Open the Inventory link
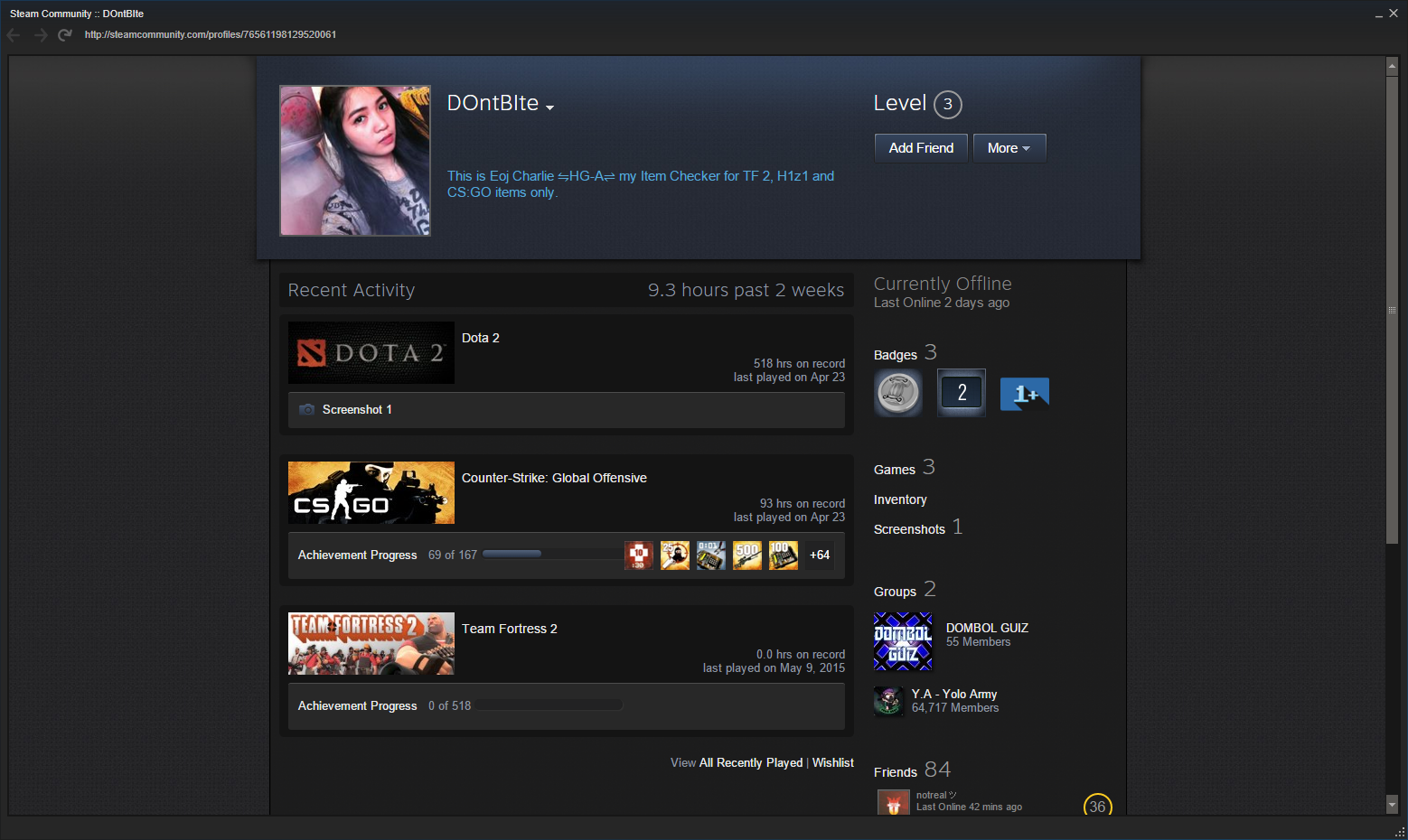This screenshot has width=1408, height=840. click(900, 499)
